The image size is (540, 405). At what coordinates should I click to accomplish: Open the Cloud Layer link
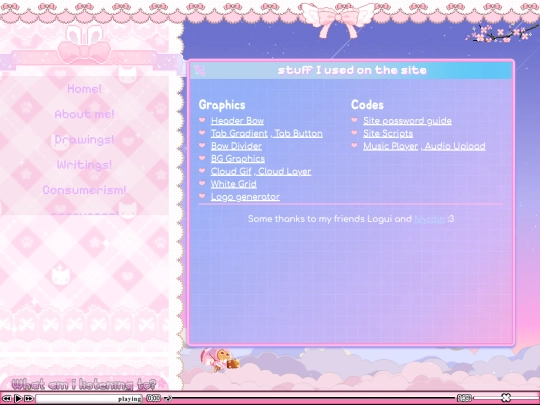point(284,172)
